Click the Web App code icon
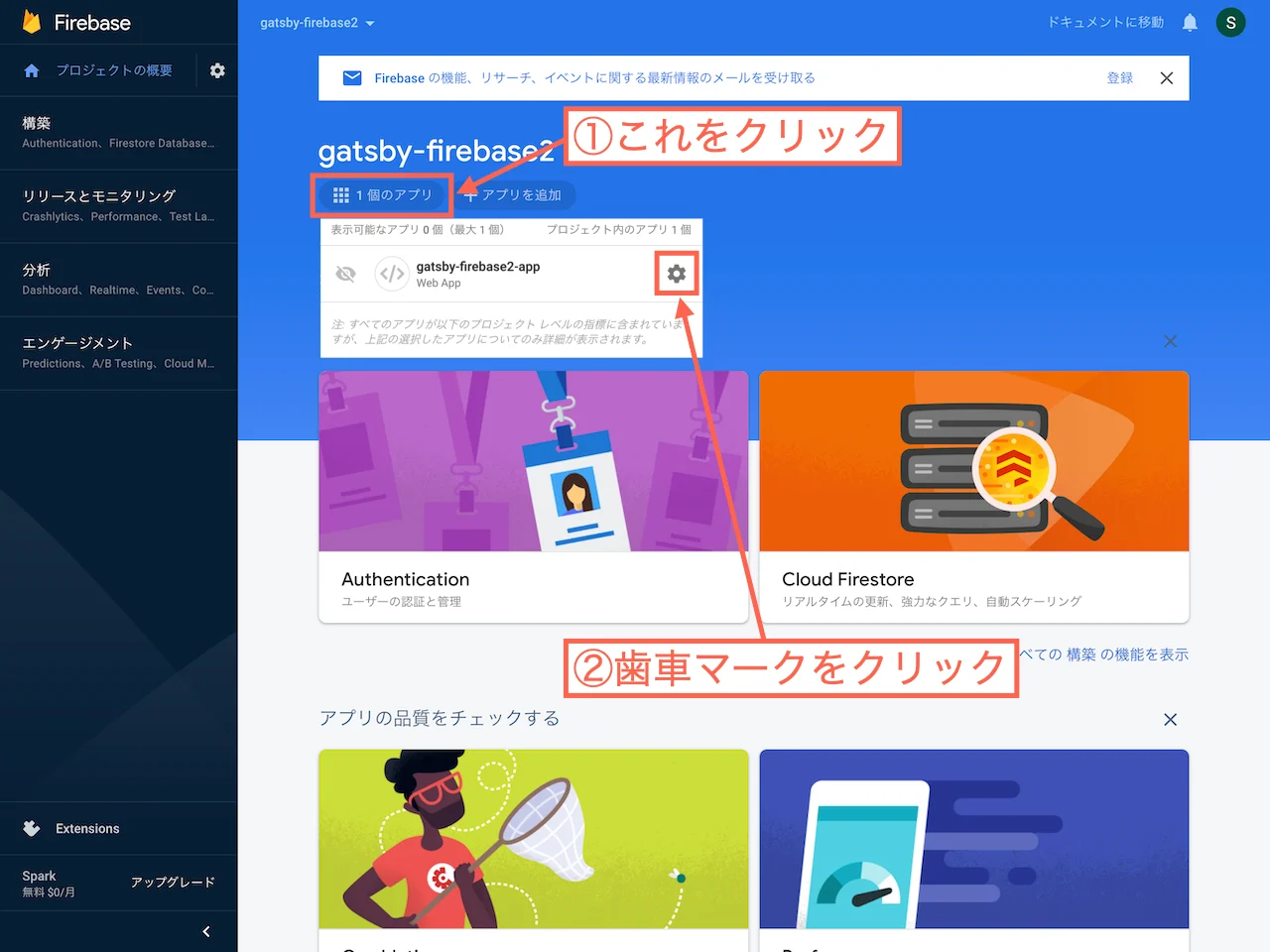This screenshot has width=1270, height=952. [x=392, y=274]
